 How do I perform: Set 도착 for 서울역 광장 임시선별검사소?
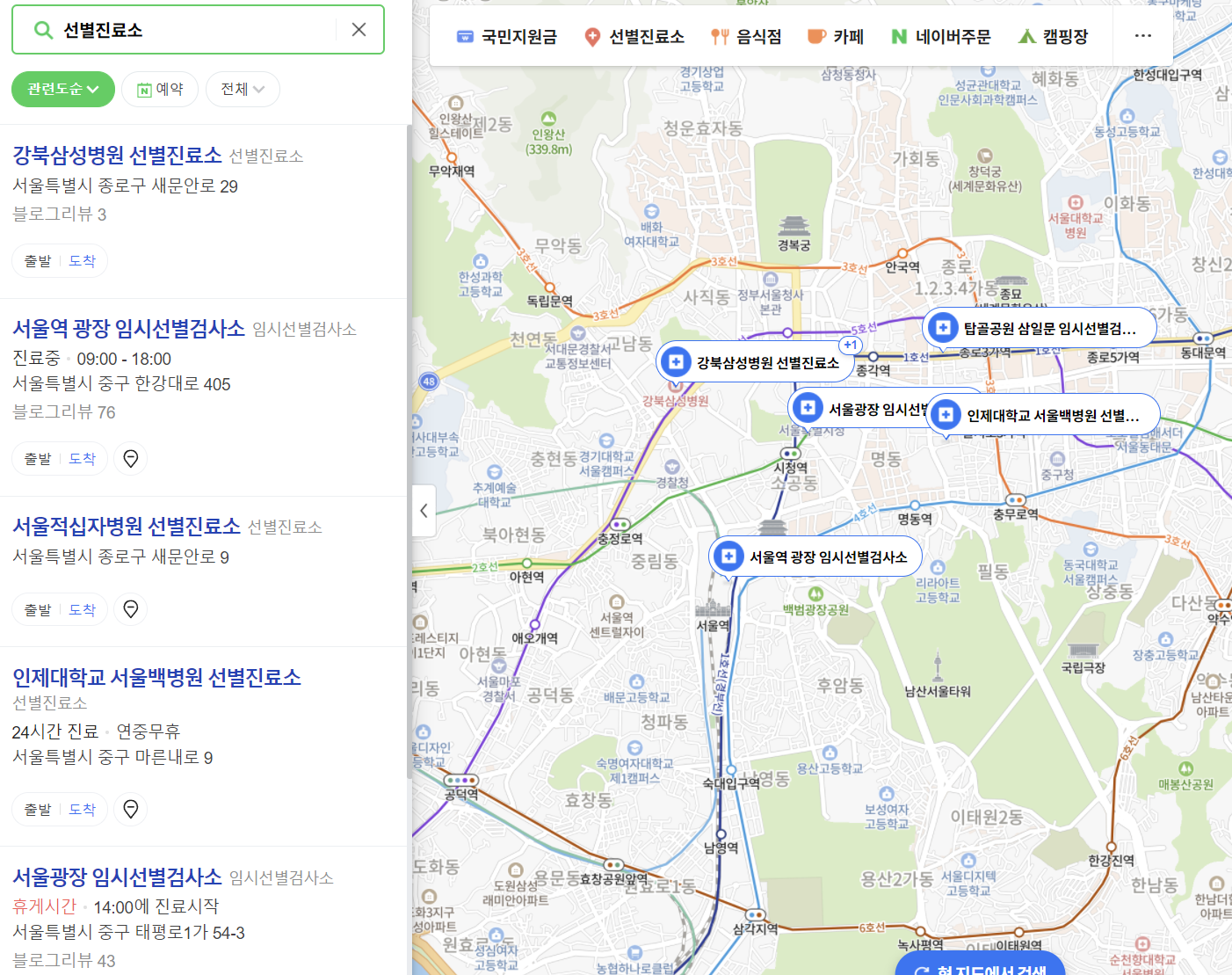tap(83, 459)
